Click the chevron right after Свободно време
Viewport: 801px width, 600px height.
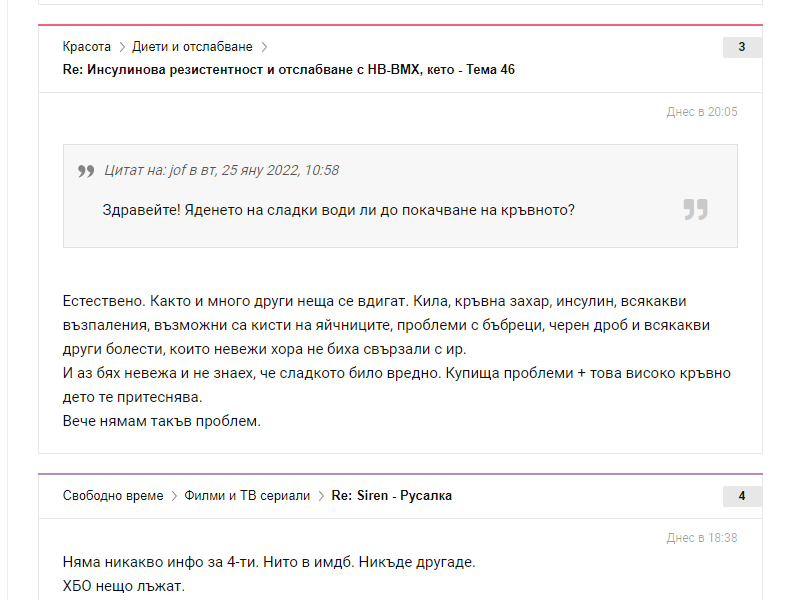point(173,496)
